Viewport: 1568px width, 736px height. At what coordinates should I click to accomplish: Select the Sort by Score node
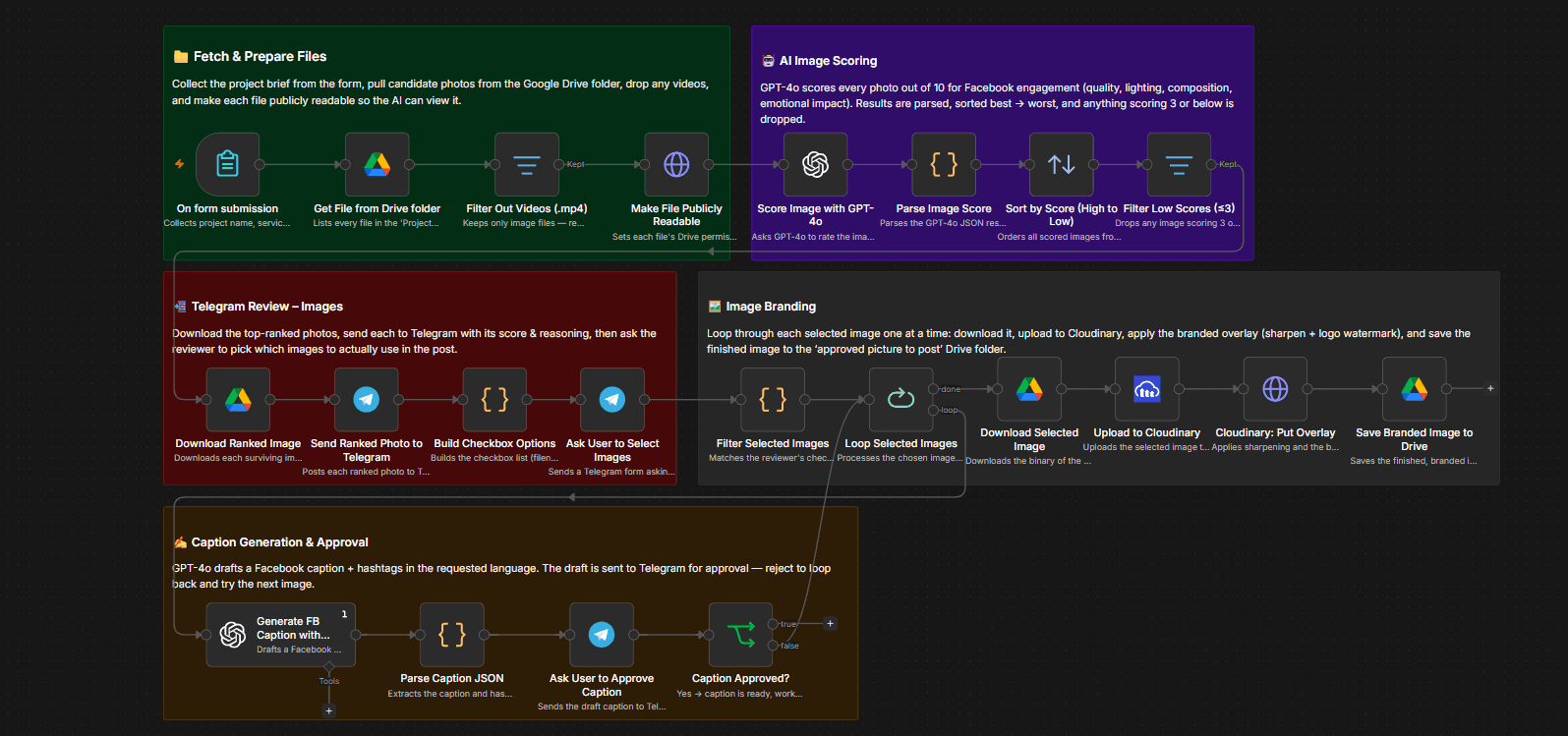coord(1062,164)
